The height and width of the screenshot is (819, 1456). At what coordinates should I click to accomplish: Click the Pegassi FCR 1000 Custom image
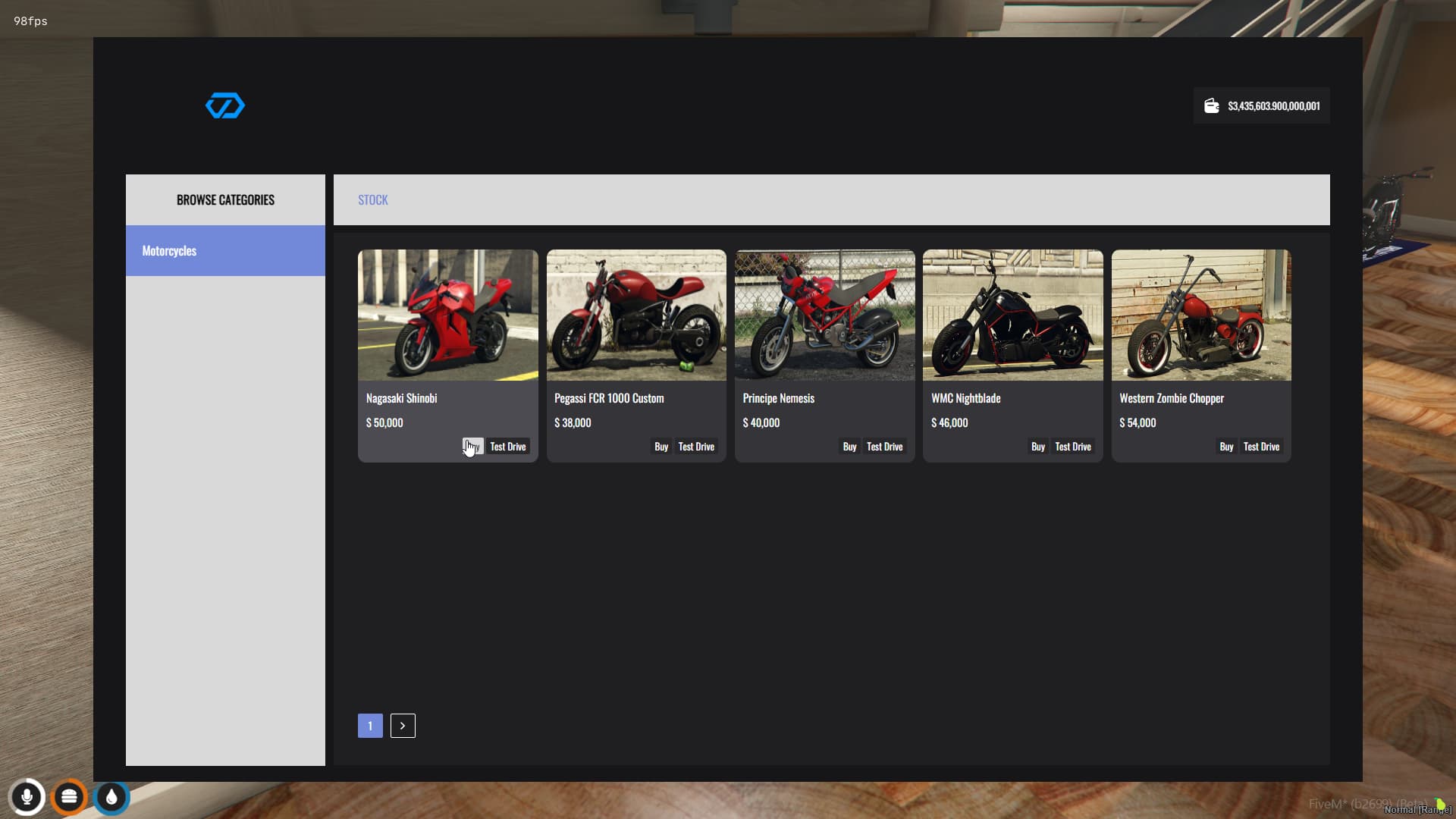[636, 315]
